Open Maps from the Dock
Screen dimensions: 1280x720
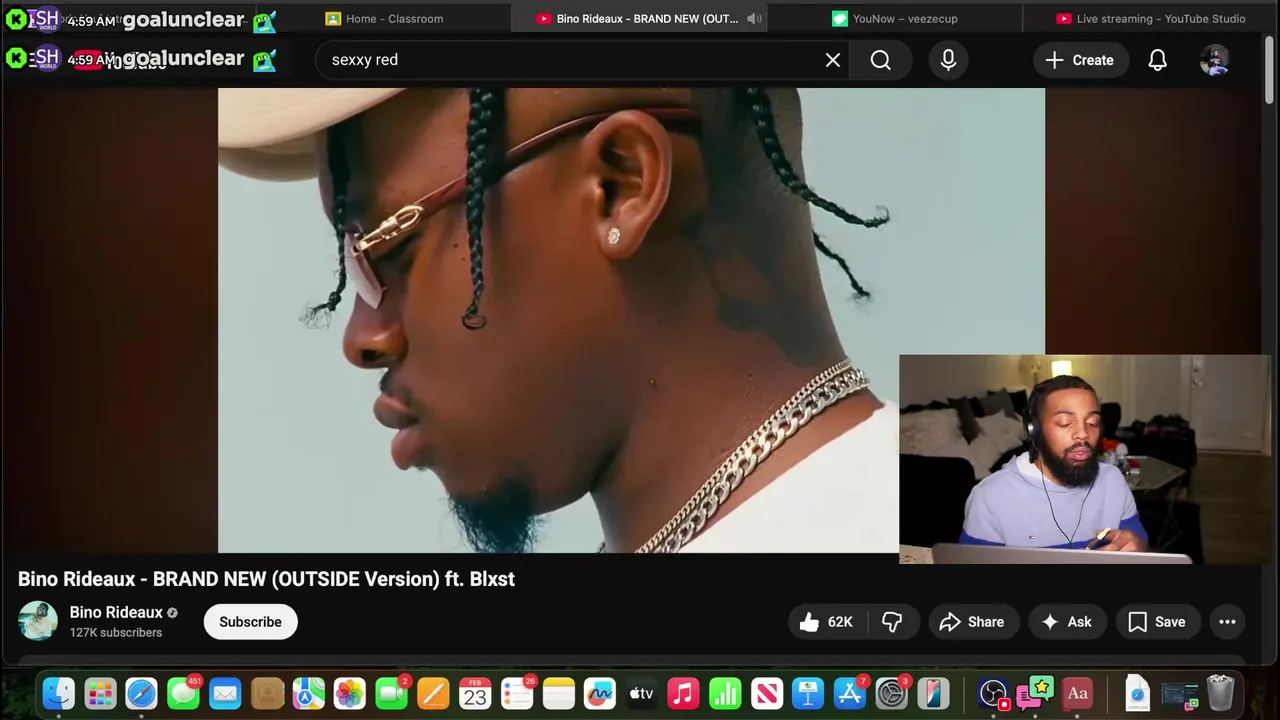point(308,693)
